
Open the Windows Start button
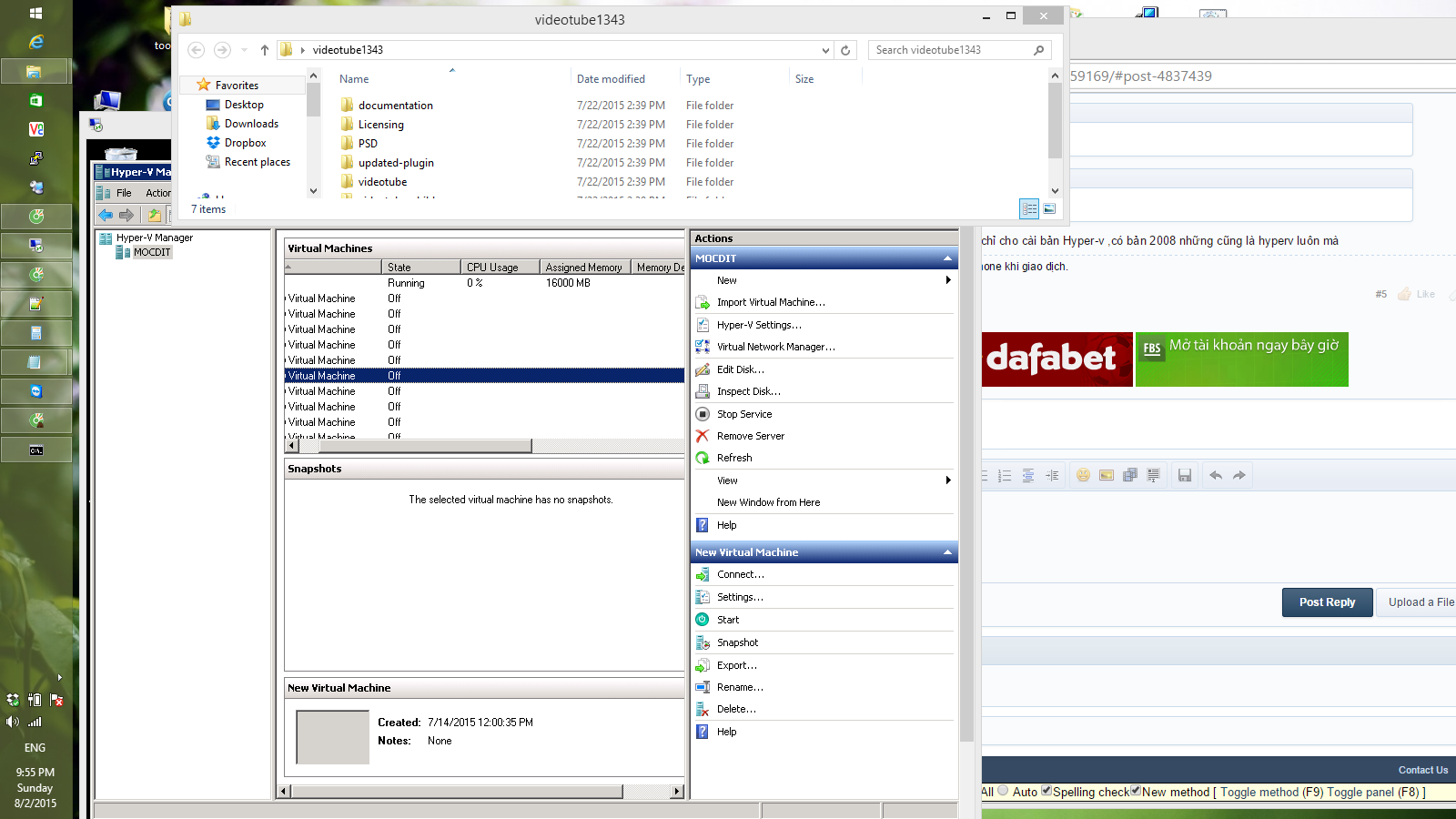[x=35, y=13]
